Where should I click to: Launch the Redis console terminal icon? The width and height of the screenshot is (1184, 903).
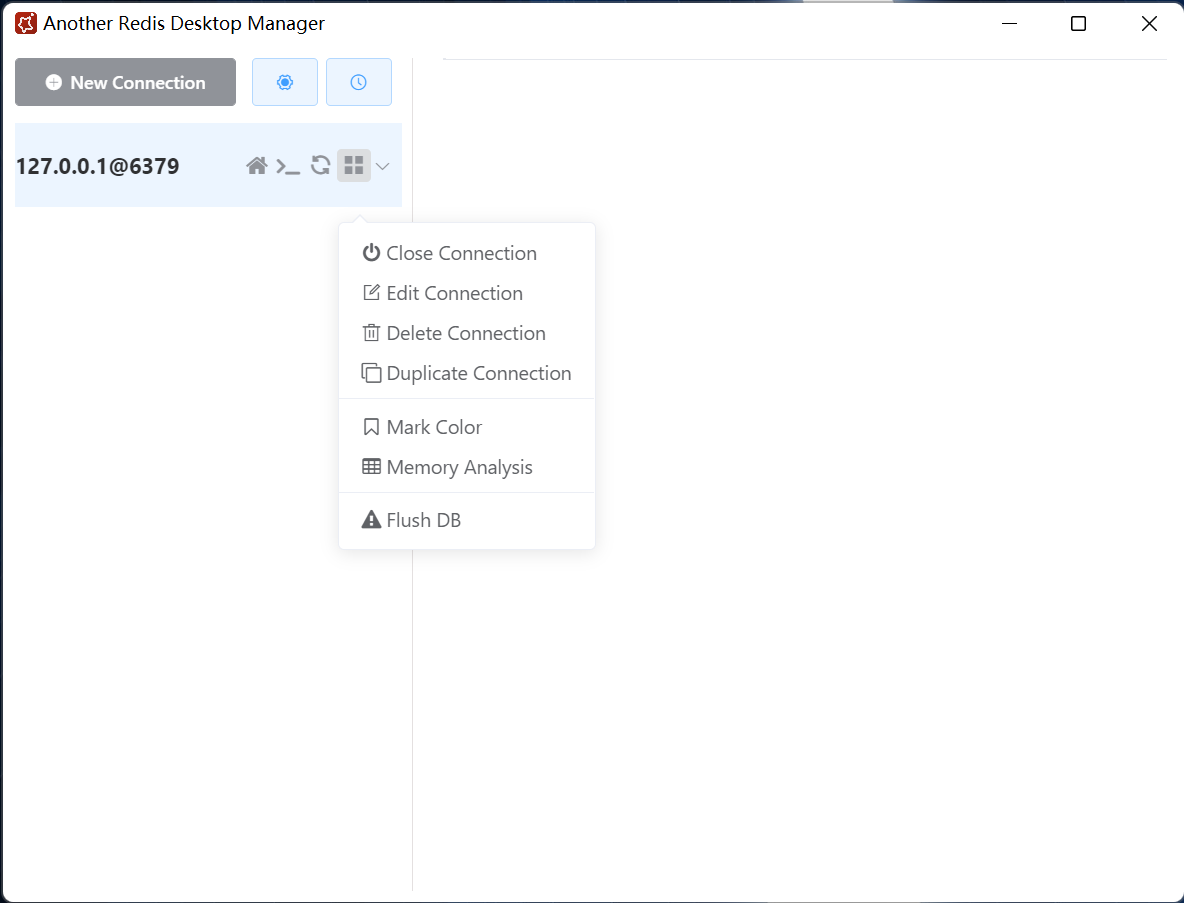(x=288, y=166)
